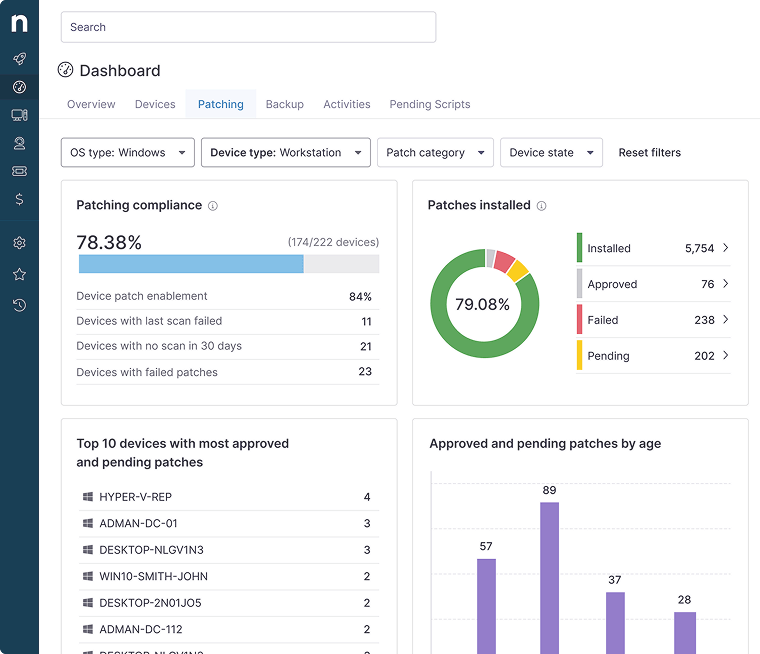Screen dimensions: 760x654
Task: Open the HYPER-V-REP device entry
Action: [136, 497]
